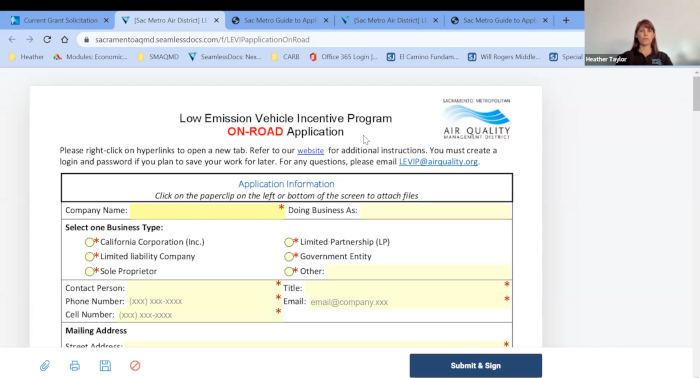
Task: Open the Modules: Economic bookmark
Action: [91, 57]
